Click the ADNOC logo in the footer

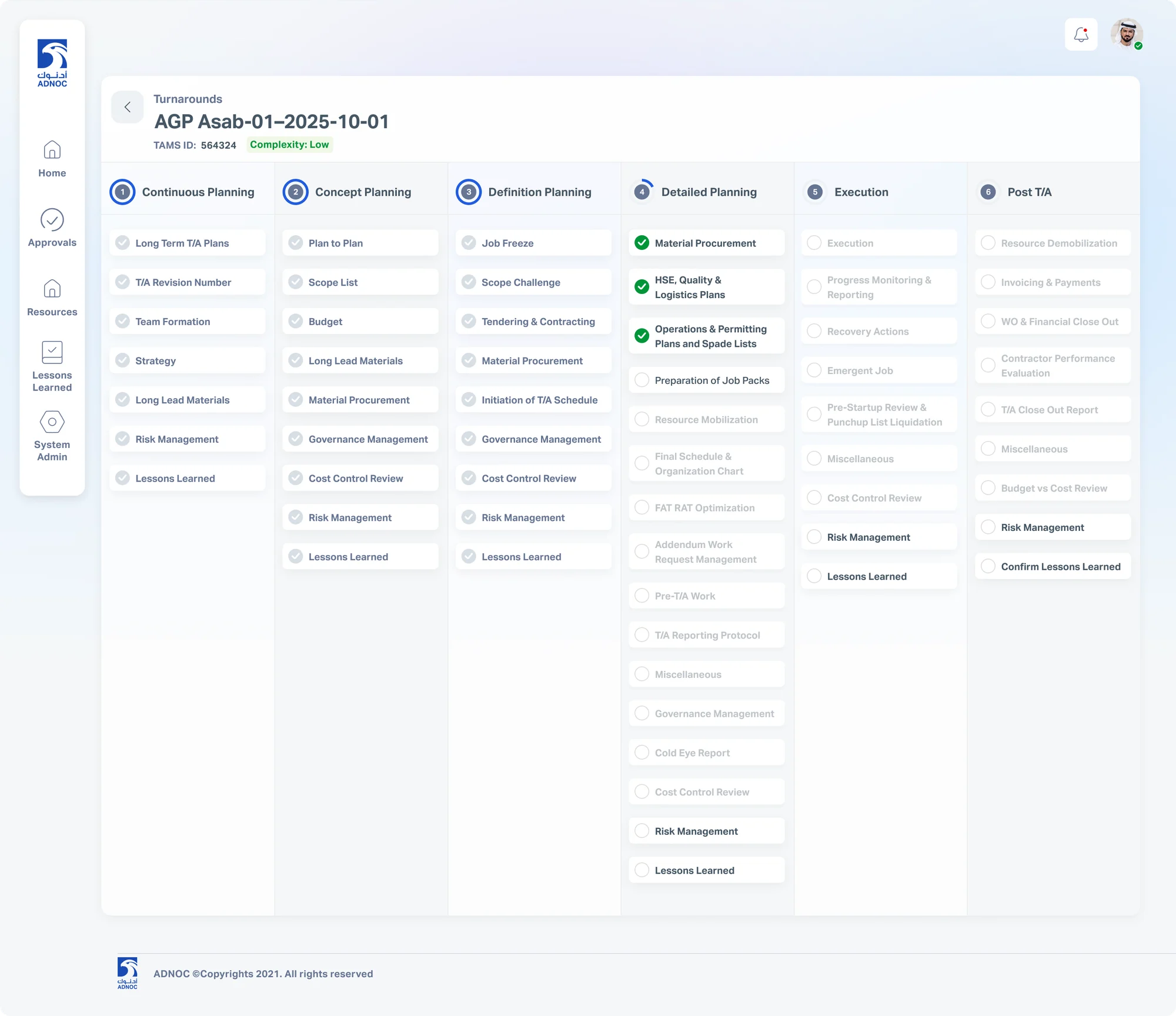coord(128,973)
